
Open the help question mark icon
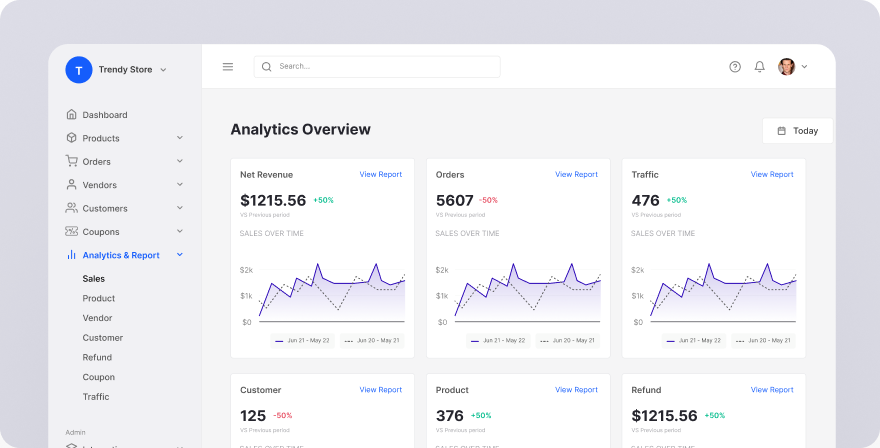click(735, 67)
